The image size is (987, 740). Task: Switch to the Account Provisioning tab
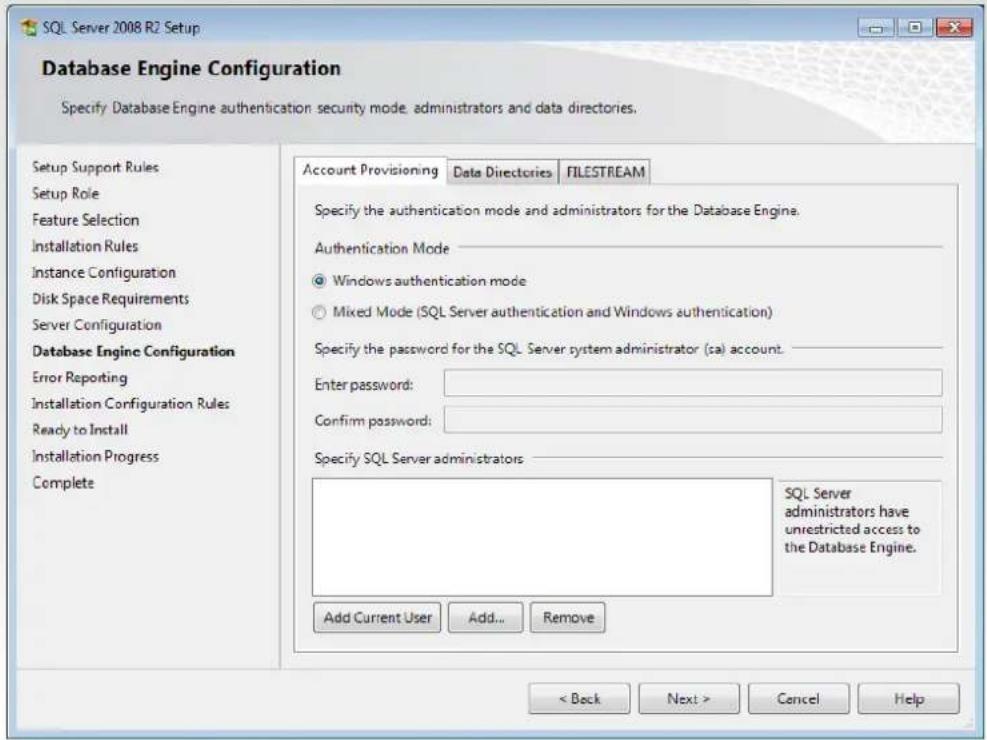[x=370, y=170]
